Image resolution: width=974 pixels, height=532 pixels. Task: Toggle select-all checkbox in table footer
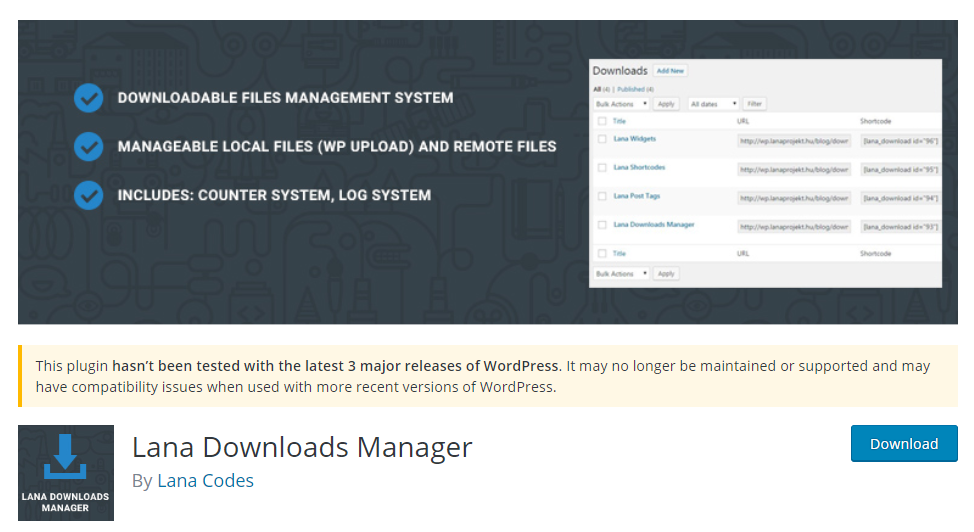pos(602,254)
